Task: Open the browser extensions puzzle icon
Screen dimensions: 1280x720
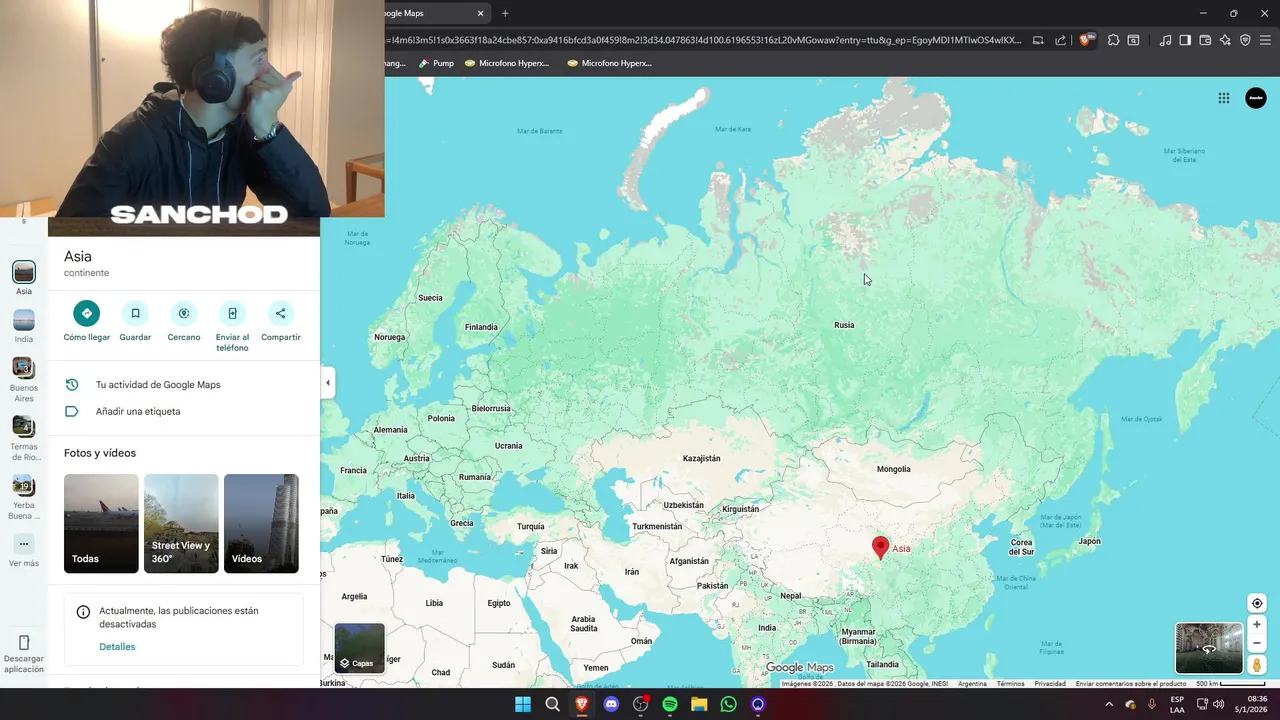Action: [1113, 40]
